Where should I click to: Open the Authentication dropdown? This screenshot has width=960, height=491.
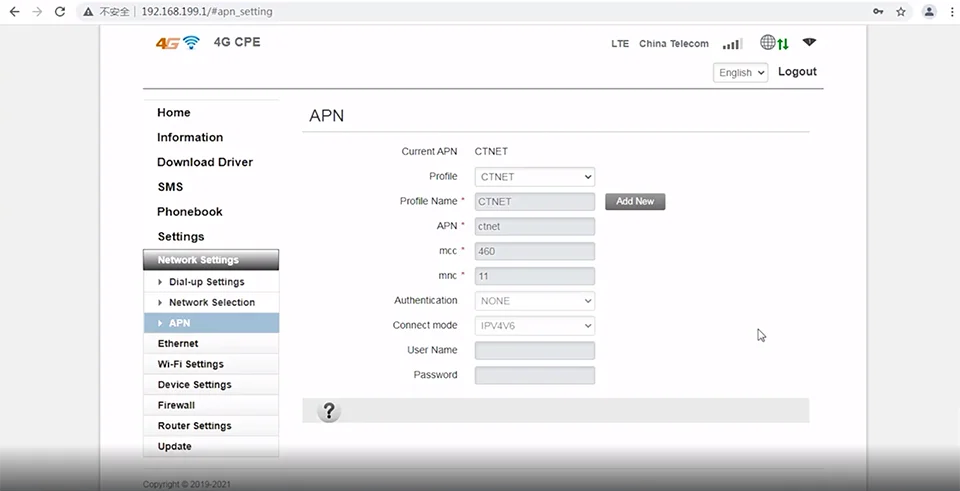(x=534, y=301)
